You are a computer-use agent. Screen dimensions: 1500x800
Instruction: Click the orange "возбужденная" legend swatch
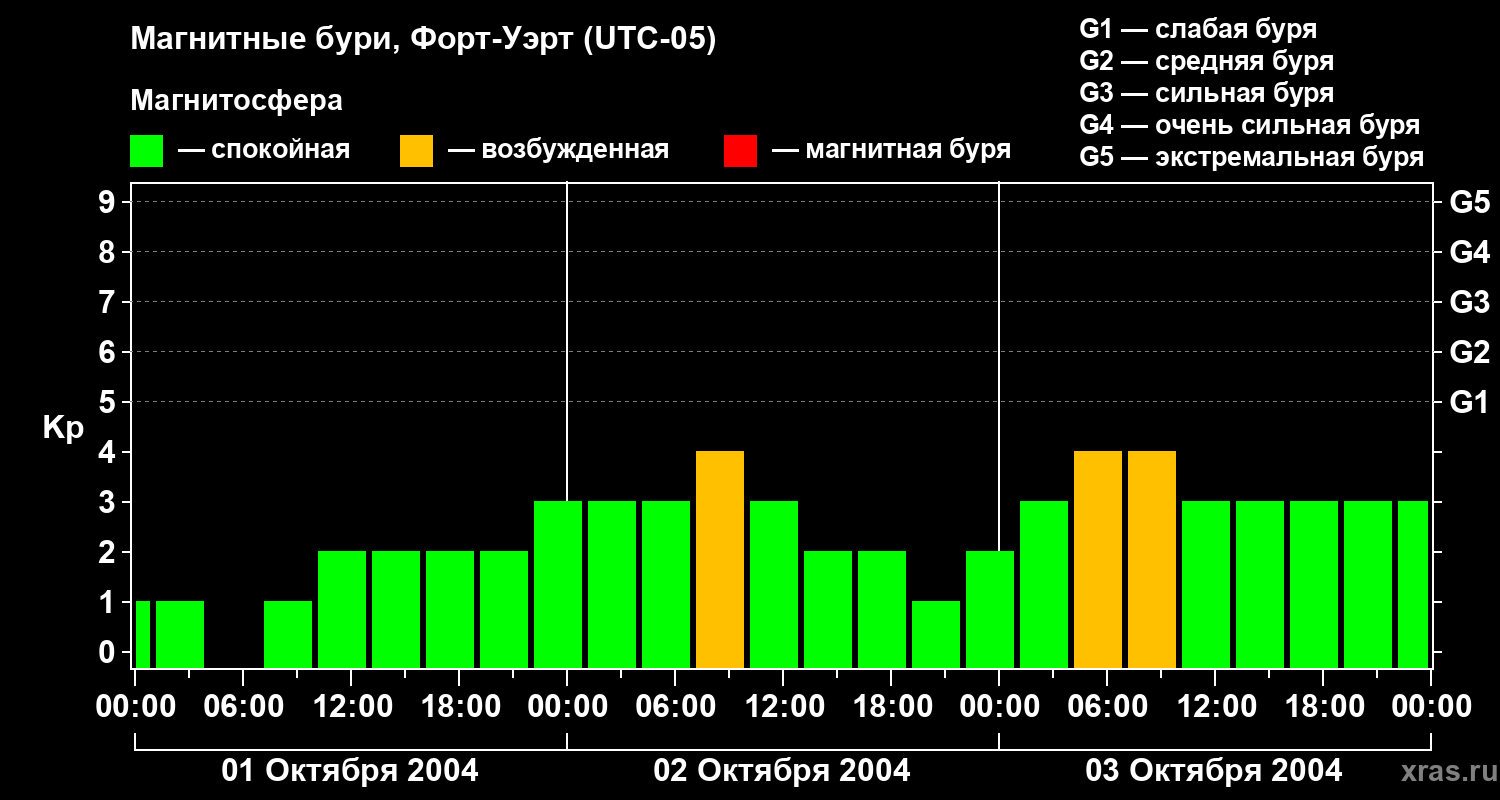coord(416,151)
